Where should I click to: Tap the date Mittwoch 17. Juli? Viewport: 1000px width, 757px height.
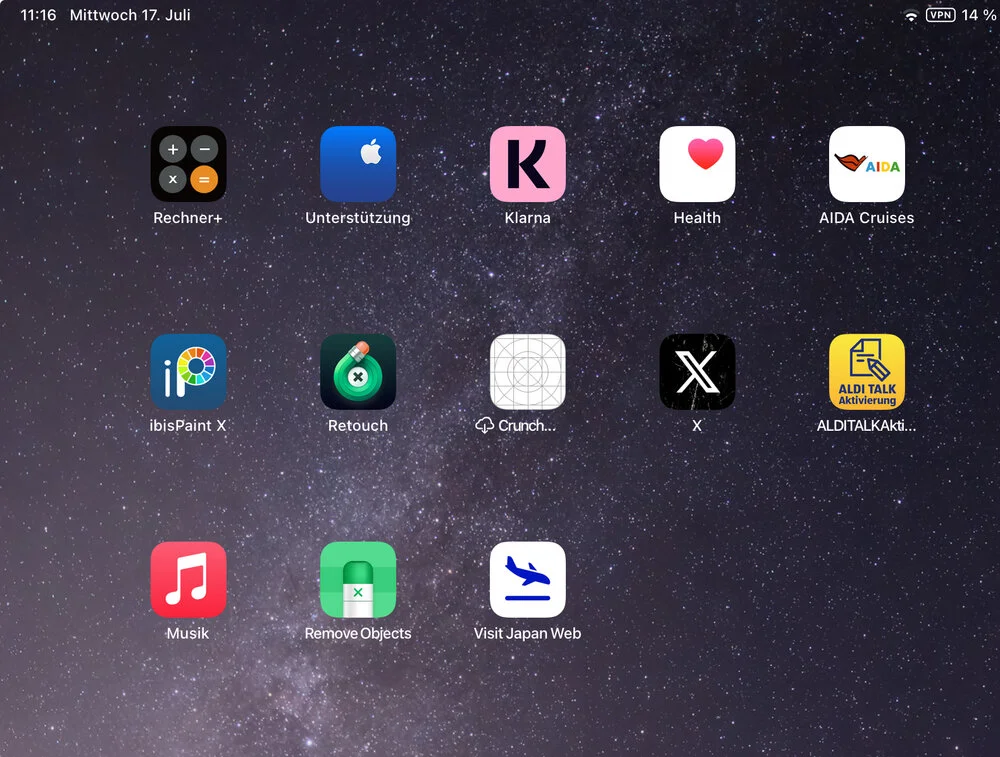pos(130,16)
